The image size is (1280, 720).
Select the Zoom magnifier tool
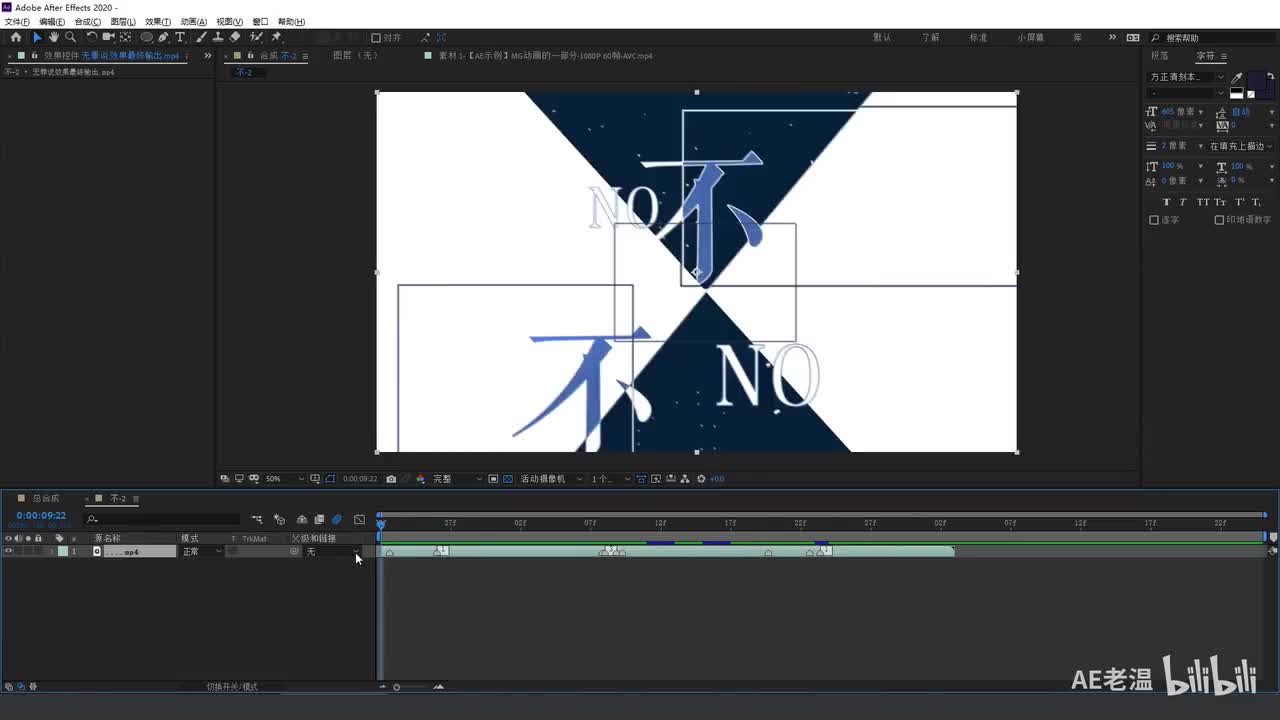point(70,37)
